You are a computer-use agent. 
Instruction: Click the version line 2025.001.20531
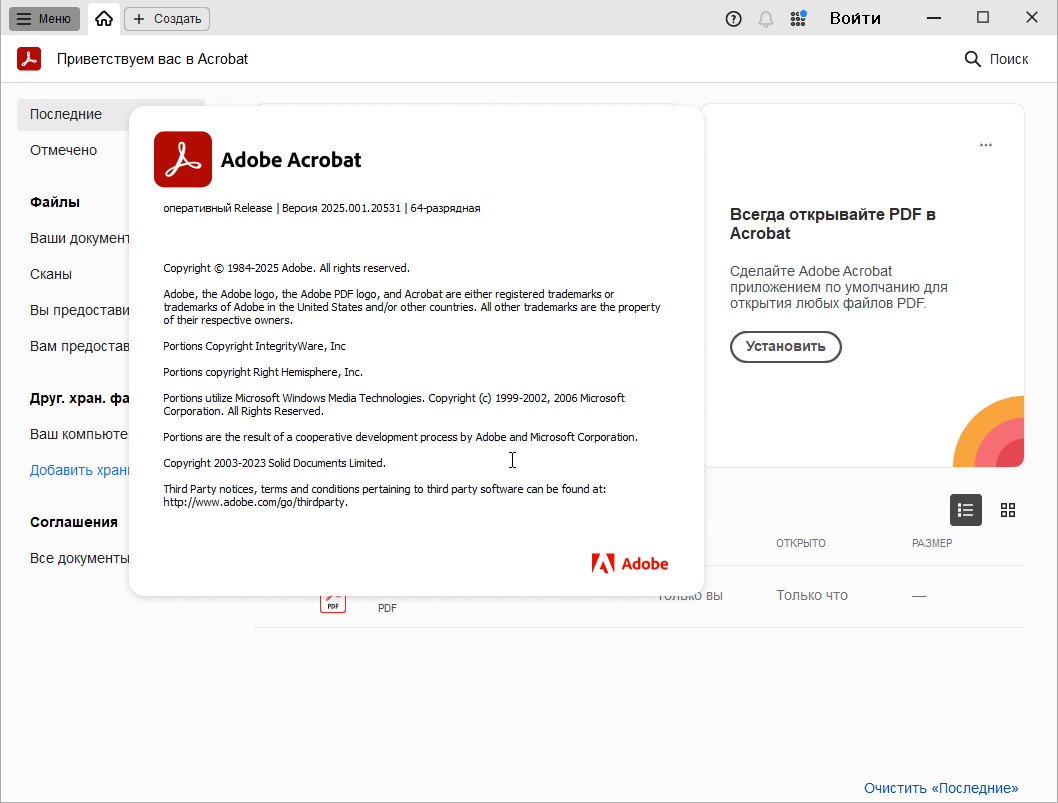[322, 209]
